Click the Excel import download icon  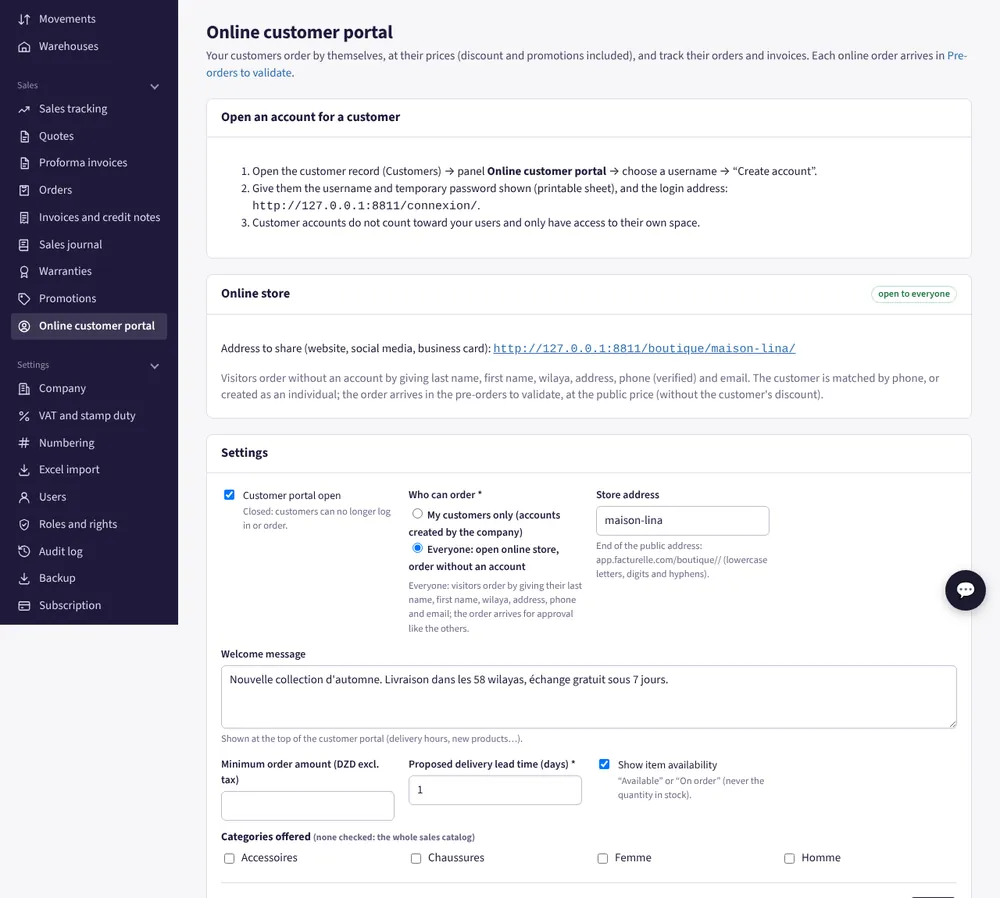pos(24,470)
